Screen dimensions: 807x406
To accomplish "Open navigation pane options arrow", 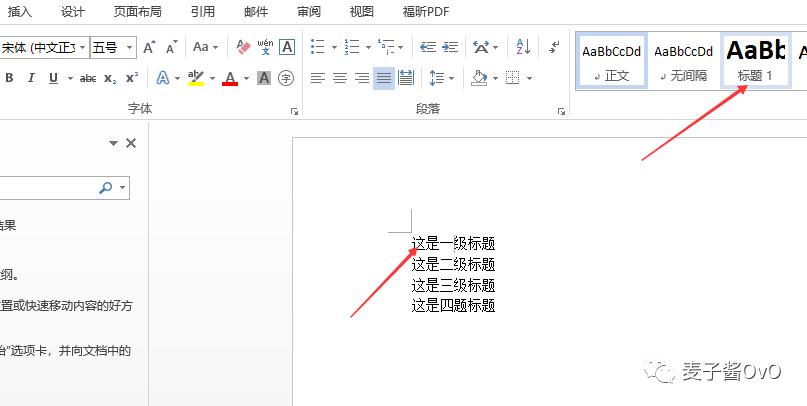I will pos(114,143).
